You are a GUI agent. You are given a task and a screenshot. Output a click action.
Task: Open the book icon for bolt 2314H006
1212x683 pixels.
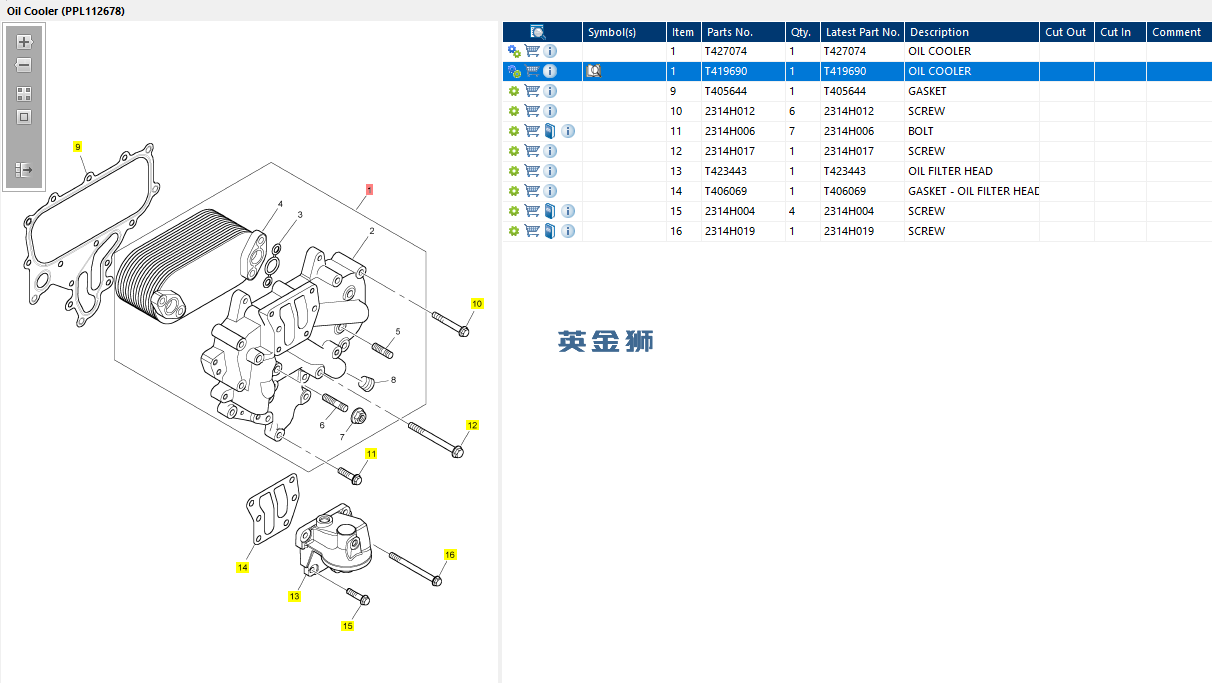(550, 131)
